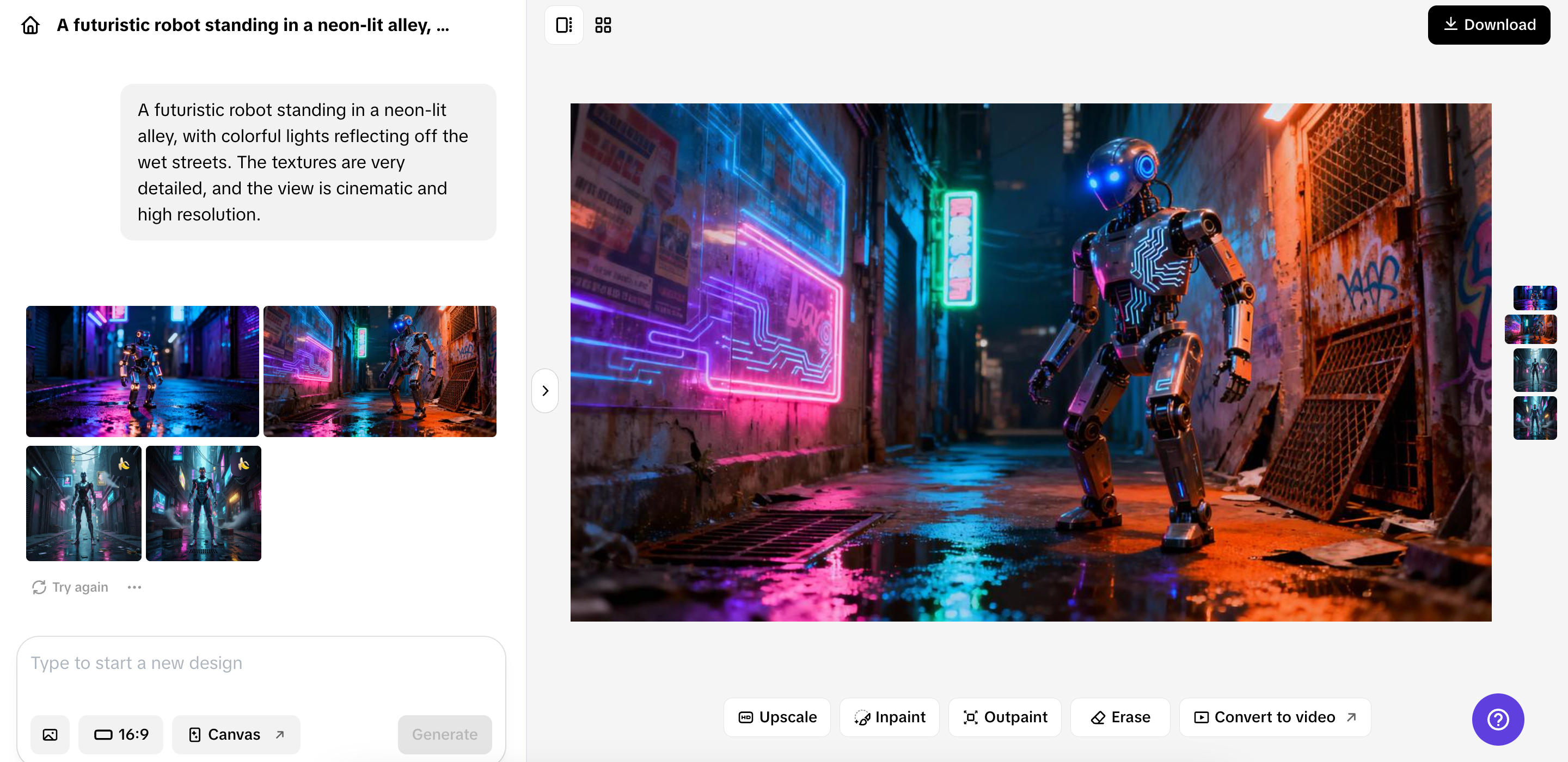The height and width of the screenshot is (762, 1568).
Task: Click the Home icon in the top left
Action: [x=29, y=25]
